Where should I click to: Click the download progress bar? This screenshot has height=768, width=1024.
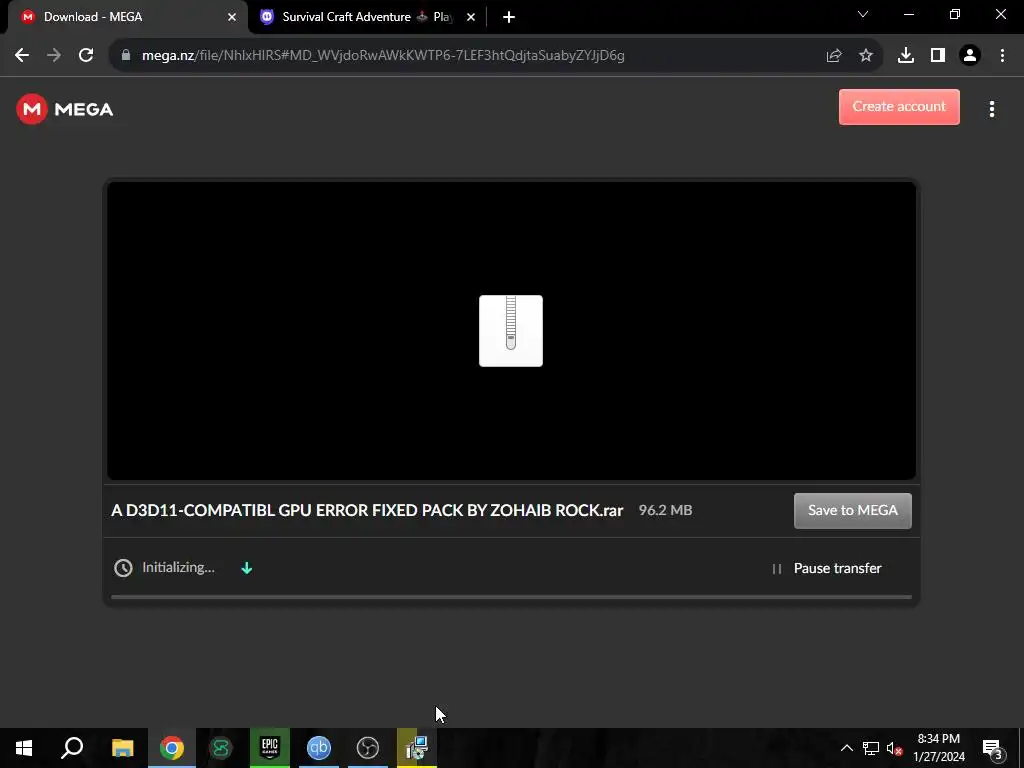(x=511, y=596)
